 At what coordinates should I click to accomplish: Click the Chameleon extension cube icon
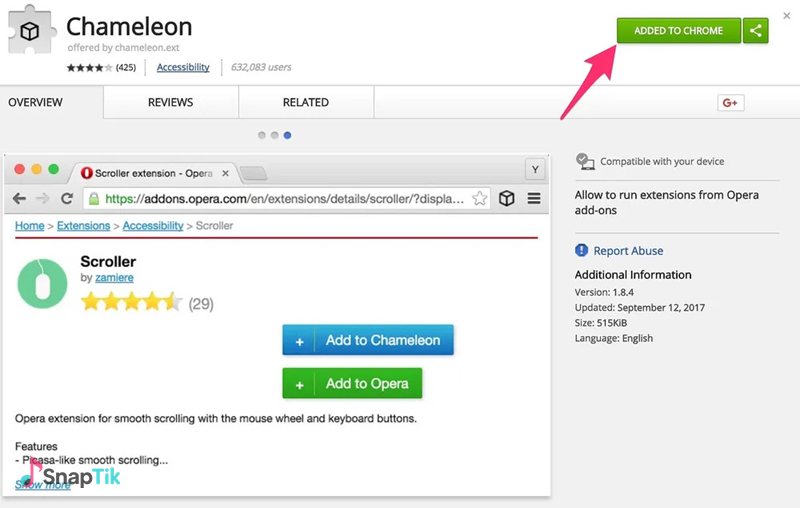[32, 32]
